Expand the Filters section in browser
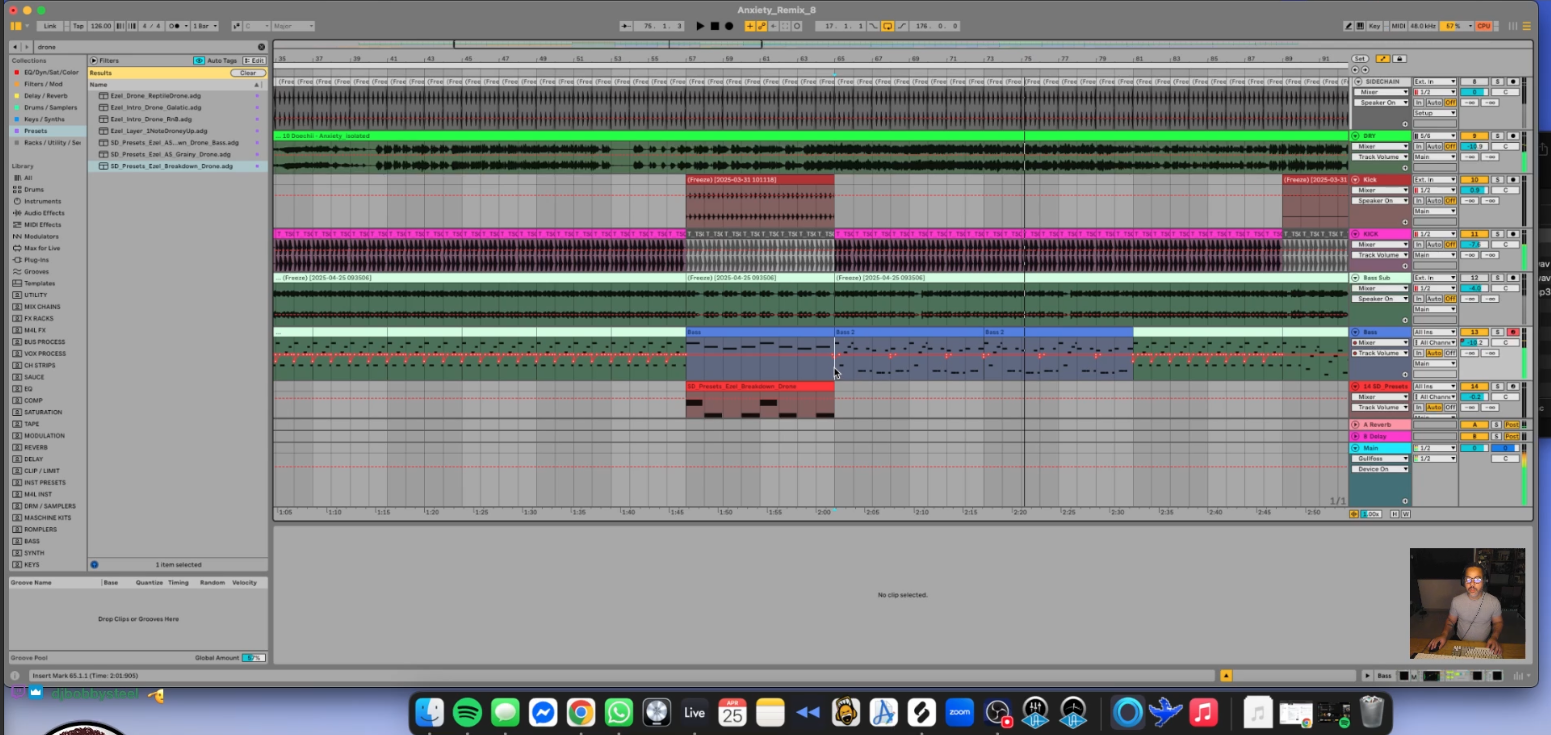 (x=94, y=60)
